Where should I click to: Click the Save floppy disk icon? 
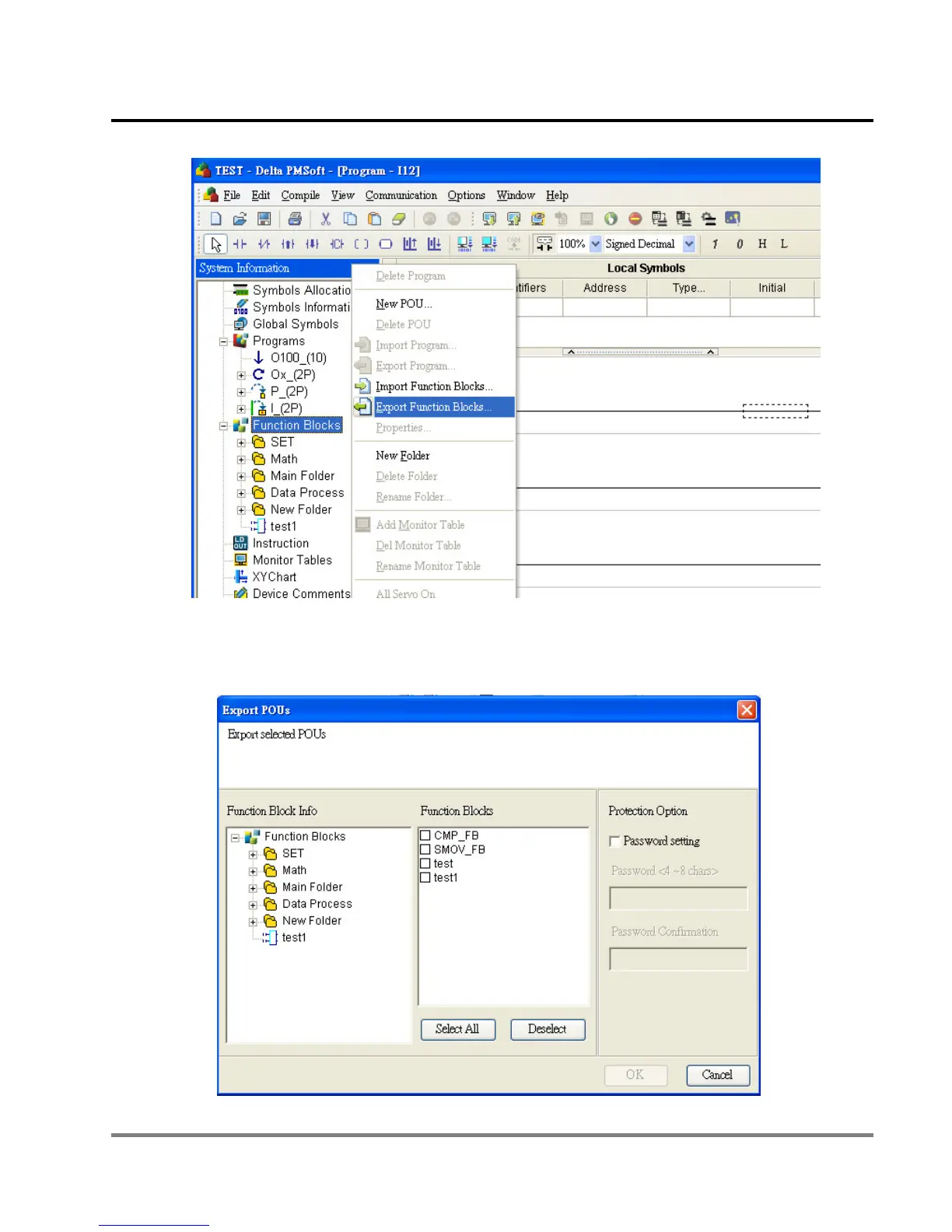(x=264, y=219)
